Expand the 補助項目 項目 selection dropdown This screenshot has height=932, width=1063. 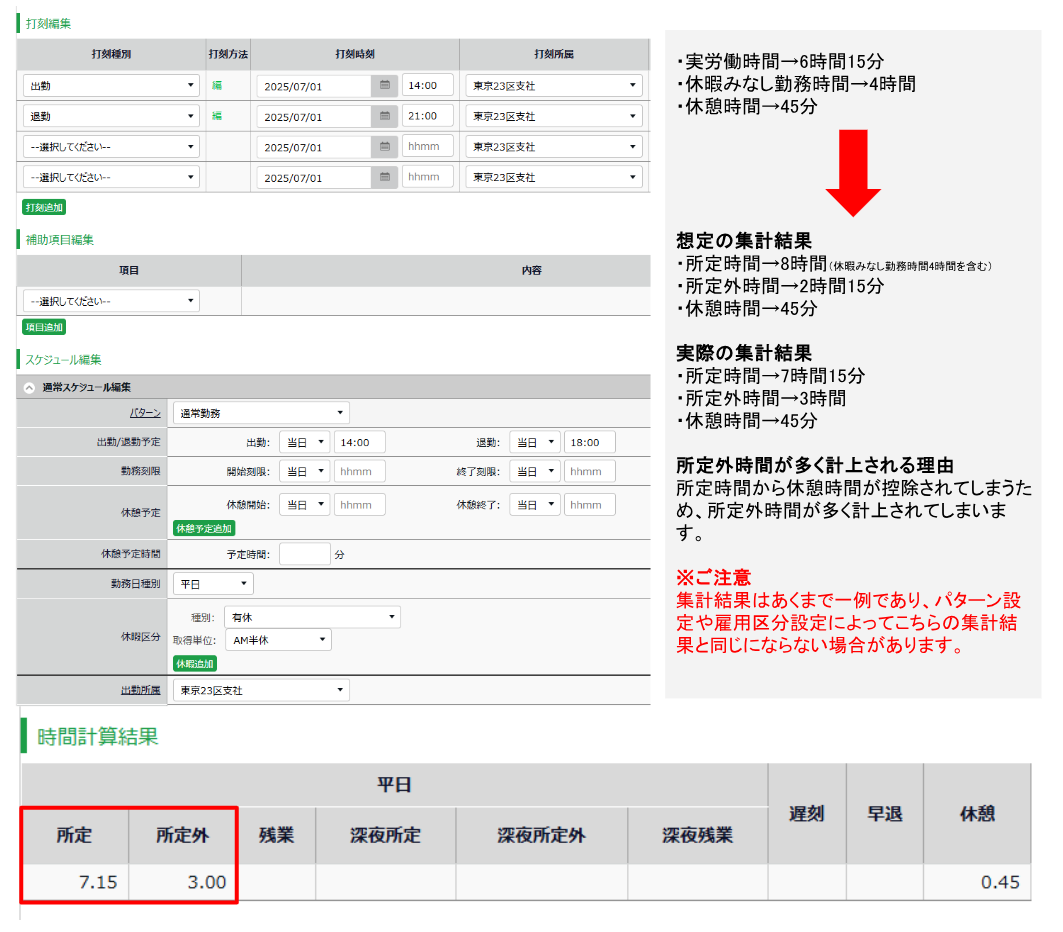111,301
